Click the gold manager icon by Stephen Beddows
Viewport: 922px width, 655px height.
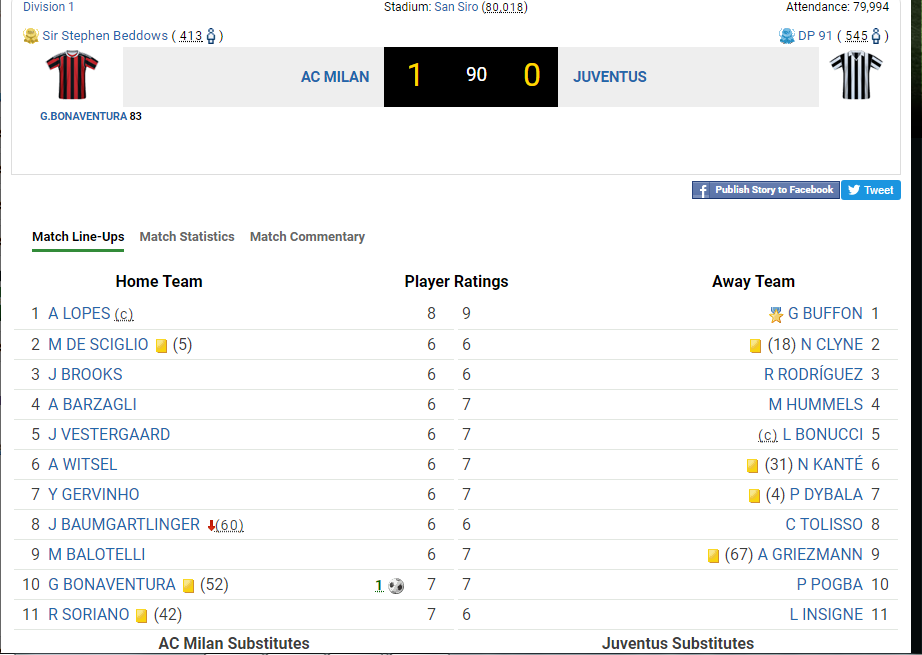point(31,36)
